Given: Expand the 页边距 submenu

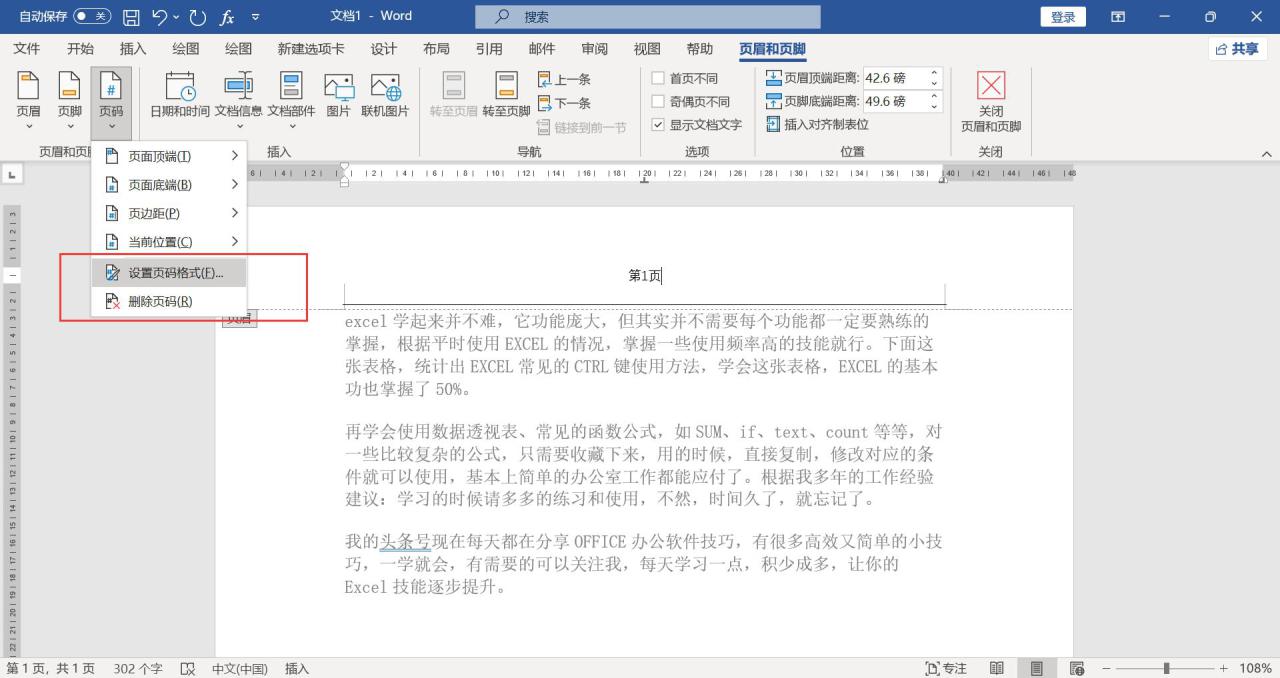Looking at the screenshot, I should point(169,213).
